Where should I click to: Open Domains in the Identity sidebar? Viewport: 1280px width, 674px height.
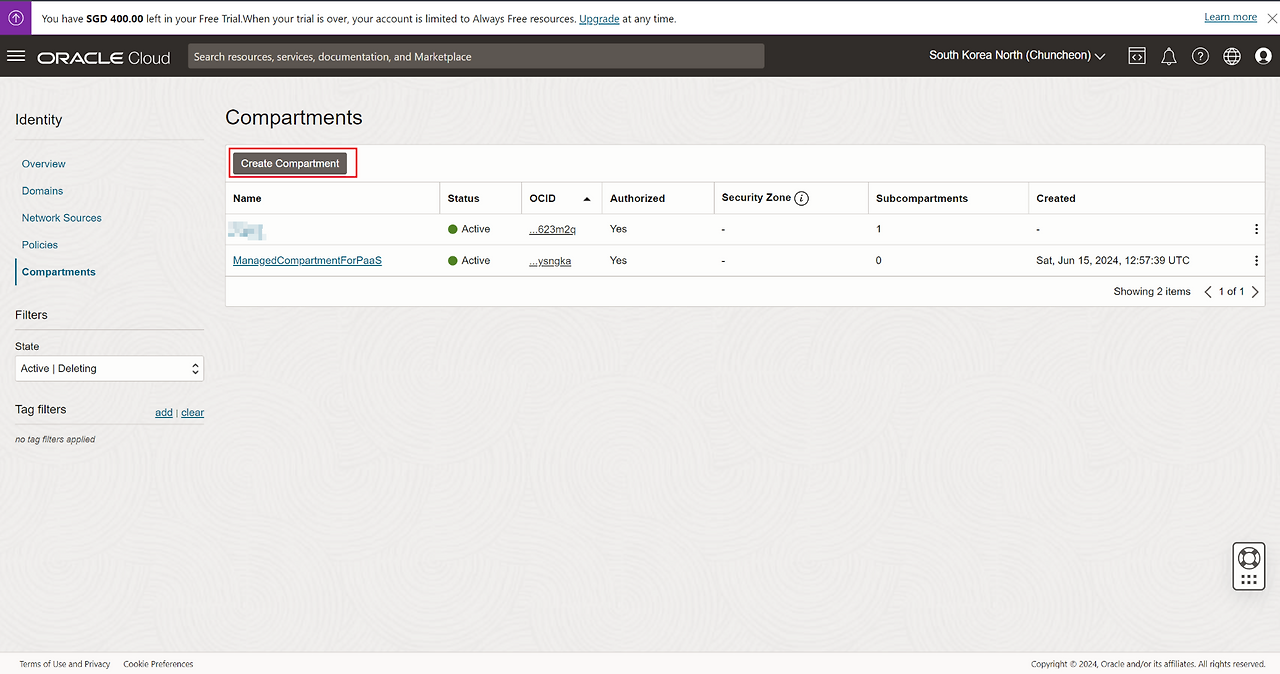pos(42,191)
